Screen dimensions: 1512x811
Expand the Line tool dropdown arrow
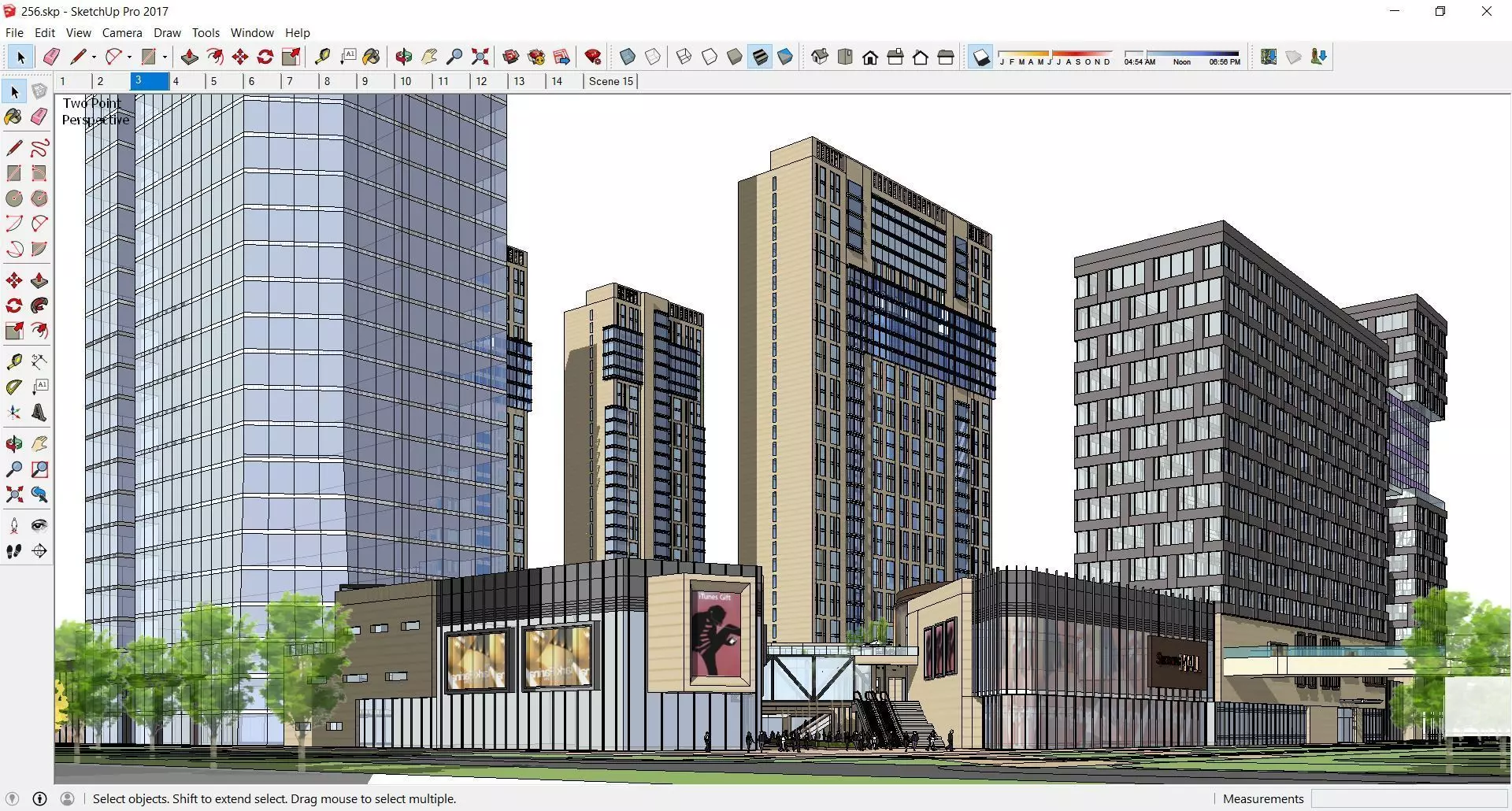tap(94, 57)
